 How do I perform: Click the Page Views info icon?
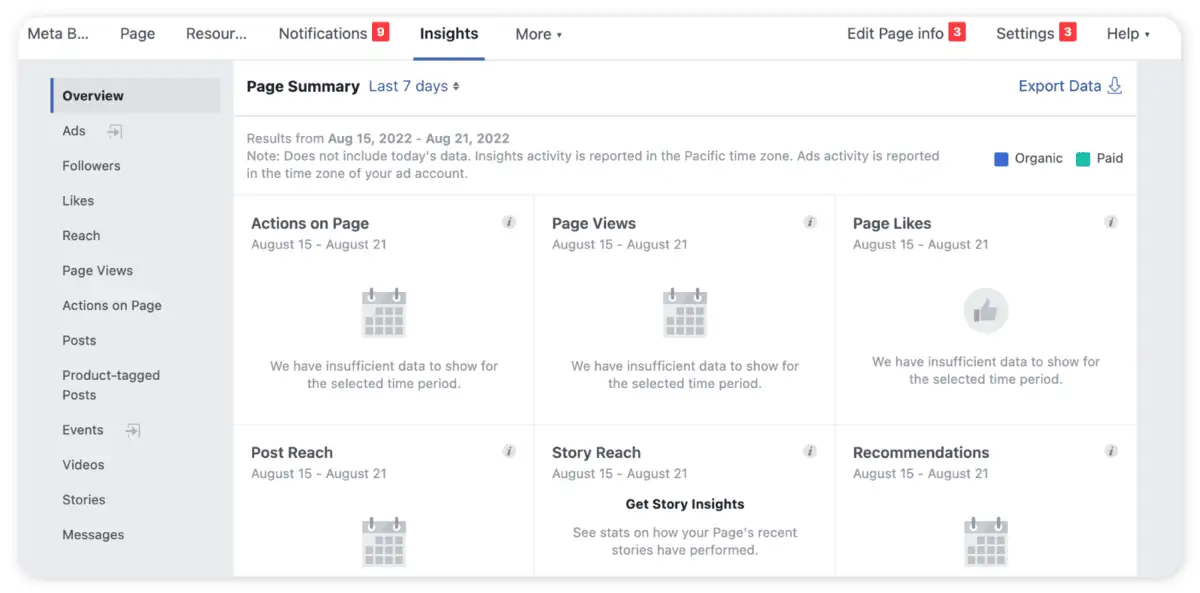pos(810,222)
